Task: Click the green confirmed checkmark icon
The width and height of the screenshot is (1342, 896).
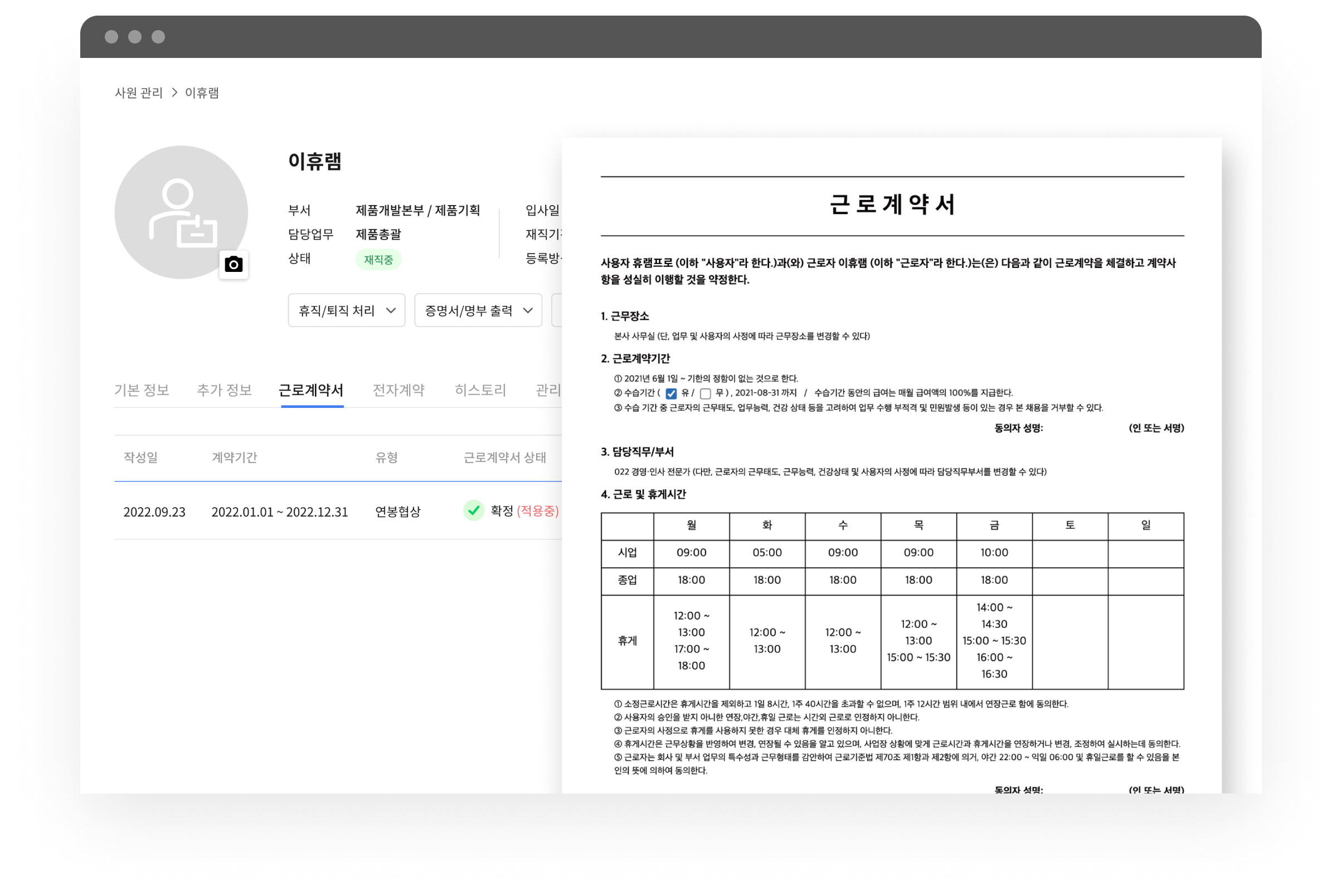Action: tap(473, 510)
